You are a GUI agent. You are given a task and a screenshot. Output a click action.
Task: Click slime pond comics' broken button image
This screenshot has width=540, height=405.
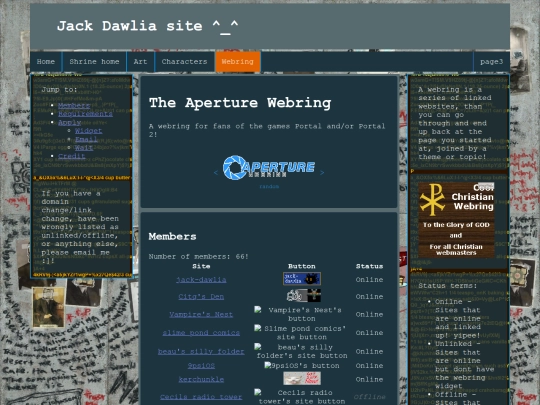pos(302,333)
